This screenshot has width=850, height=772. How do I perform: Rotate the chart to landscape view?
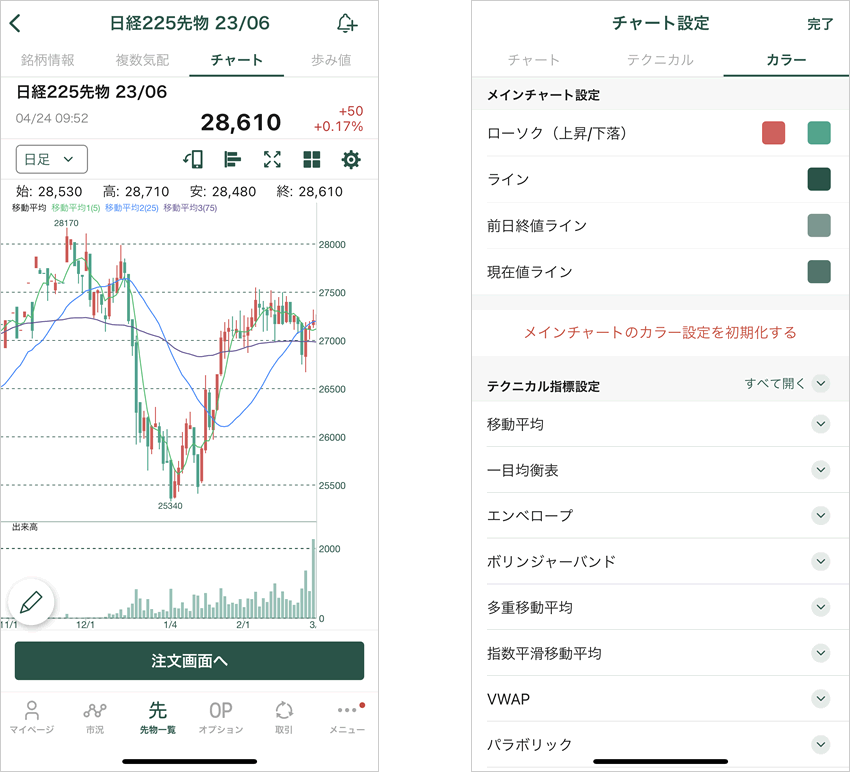(x=193, y=159)
